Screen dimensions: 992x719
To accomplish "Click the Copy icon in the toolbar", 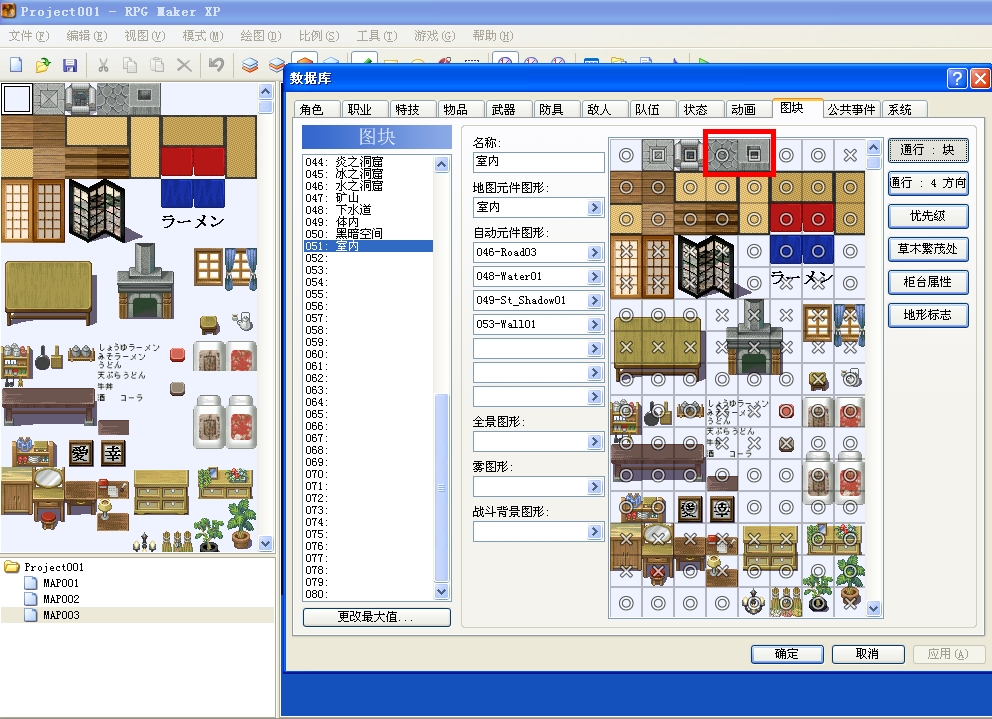I will (130, 65).
